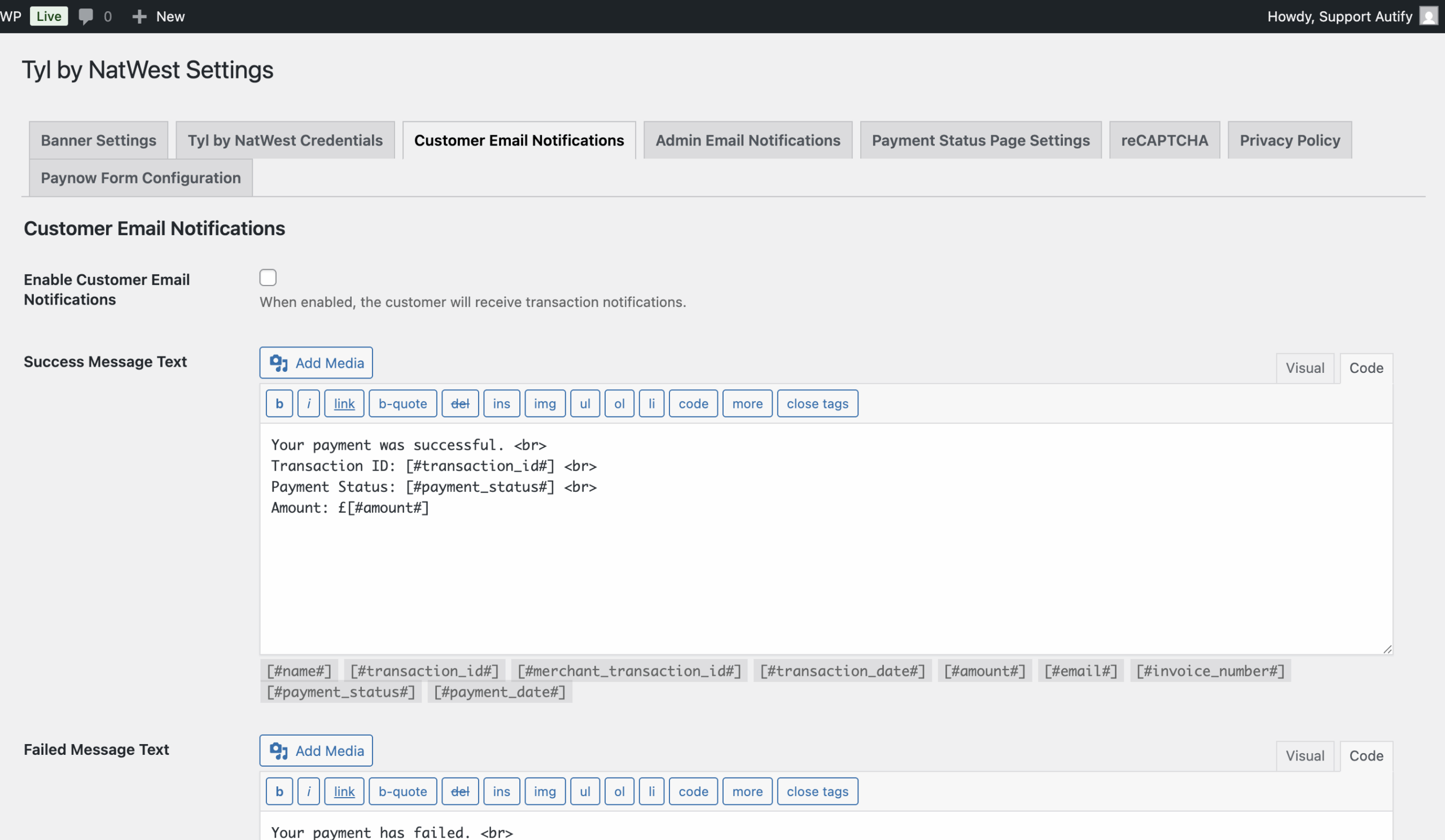Click the Live status badge in admin bar
This screenshot has height=840, width=1445.
point(49,16)
